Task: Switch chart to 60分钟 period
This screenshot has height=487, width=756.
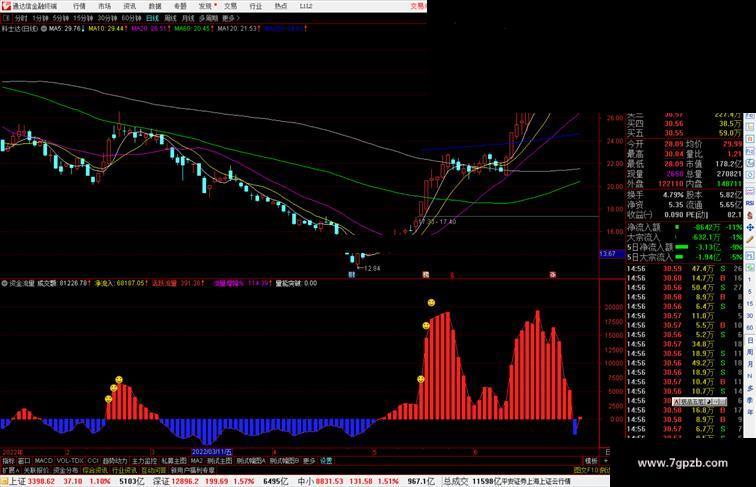Action: point(131,18)
